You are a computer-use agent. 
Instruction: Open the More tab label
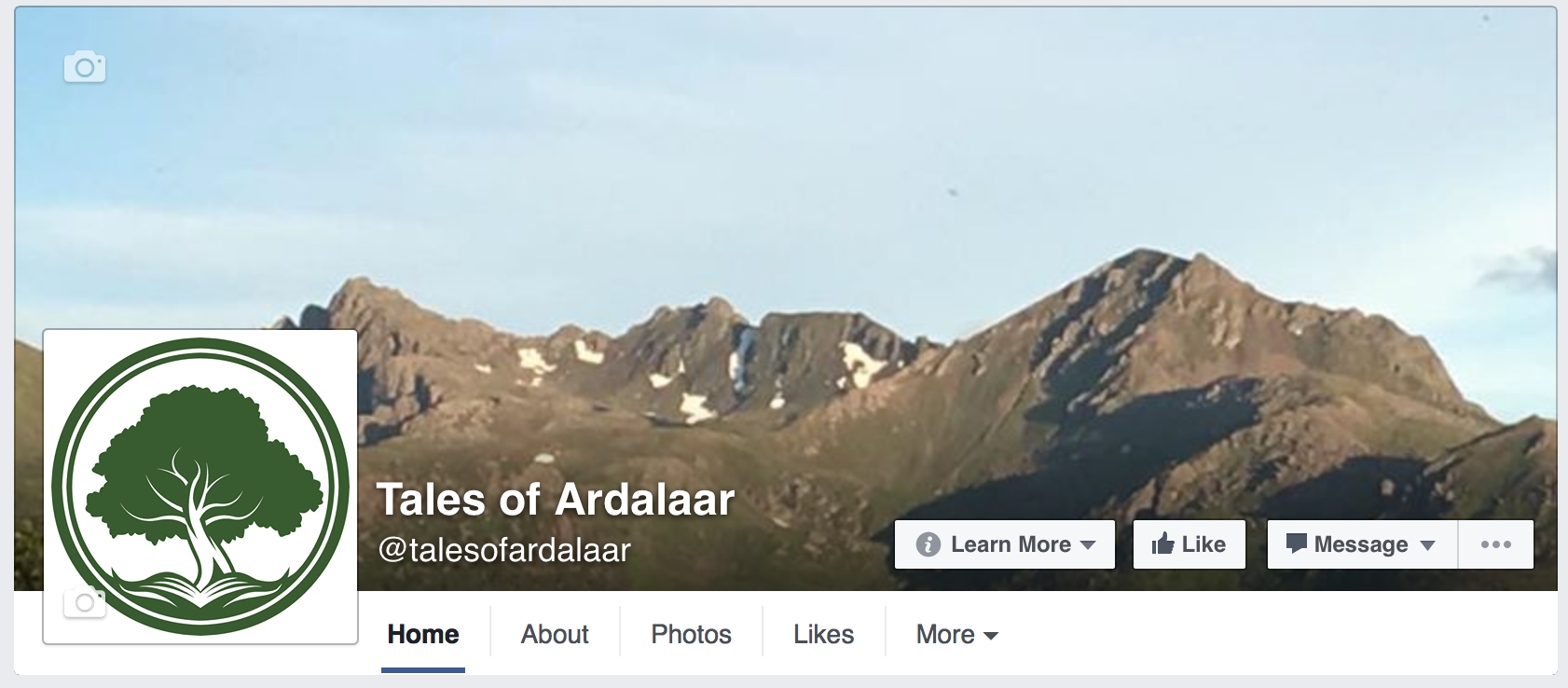click(945, 635)
